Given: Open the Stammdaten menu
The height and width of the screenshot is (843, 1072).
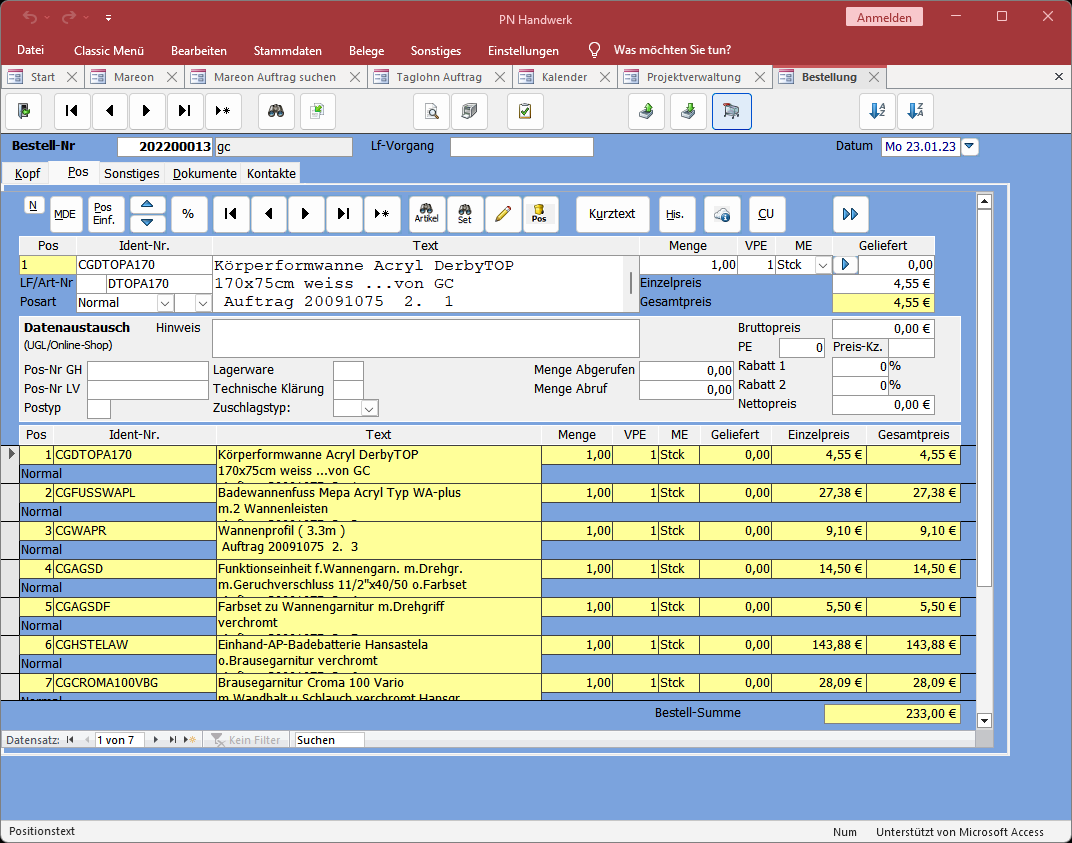Looking at the screenshot, I should [288, 50].
